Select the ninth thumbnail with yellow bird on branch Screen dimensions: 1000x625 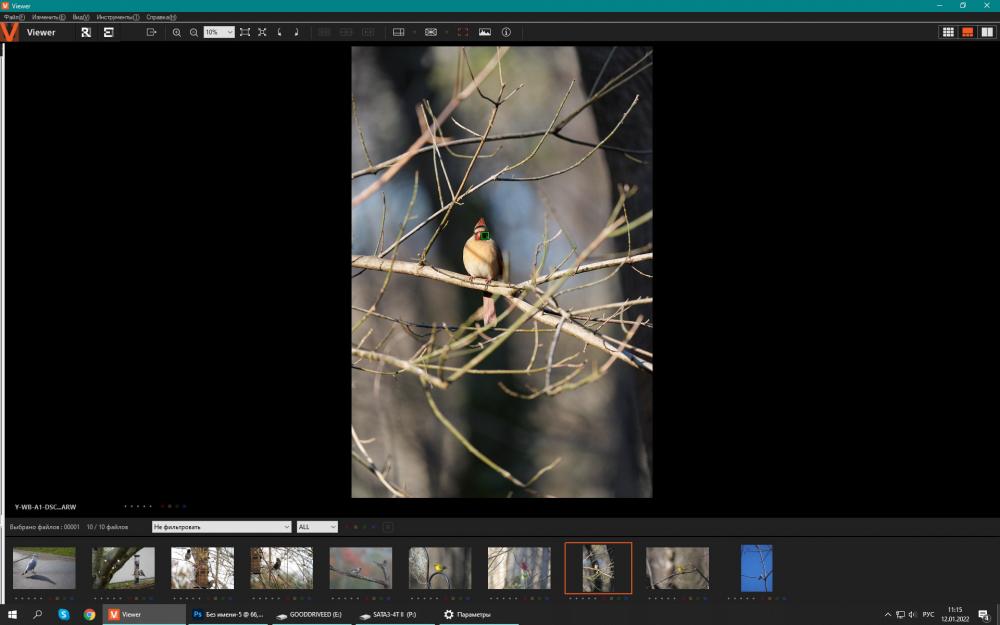[677, 568]
